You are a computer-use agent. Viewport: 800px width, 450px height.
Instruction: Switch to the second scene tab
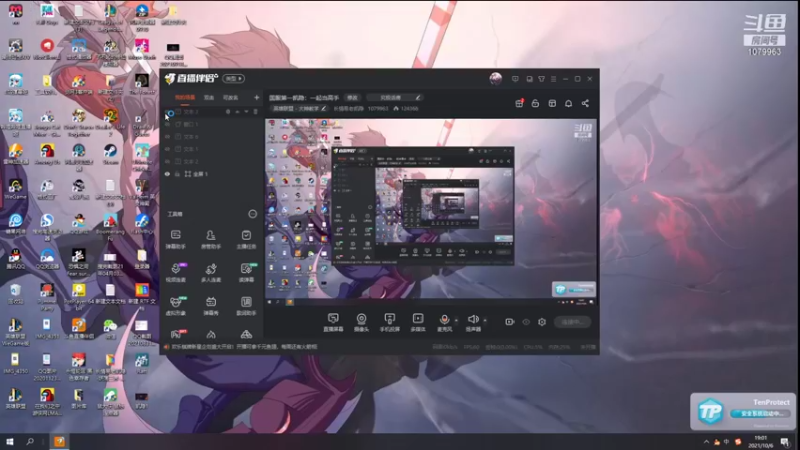pyautogui.click(x=209, y=97)
